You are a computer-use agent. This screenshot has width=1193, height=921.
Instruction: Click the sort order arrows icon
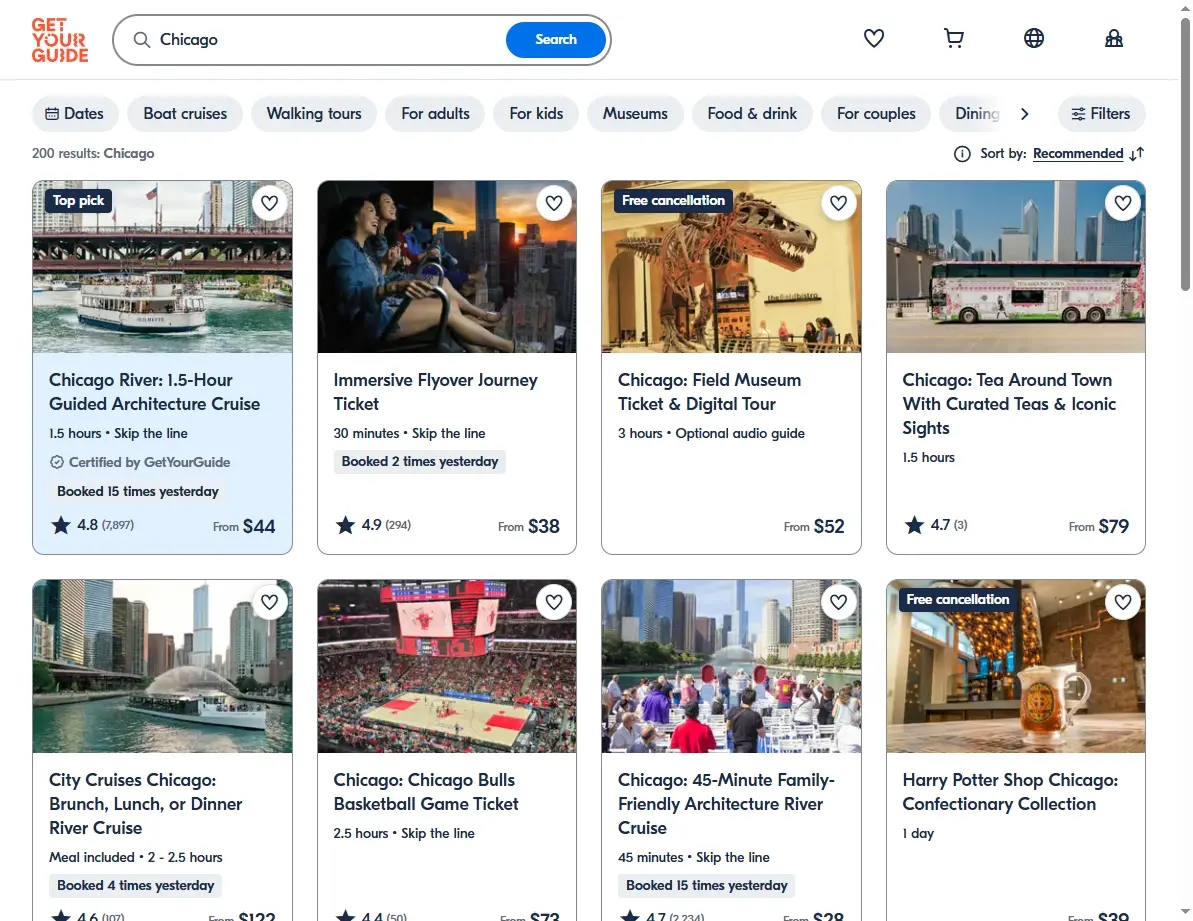1137,154
